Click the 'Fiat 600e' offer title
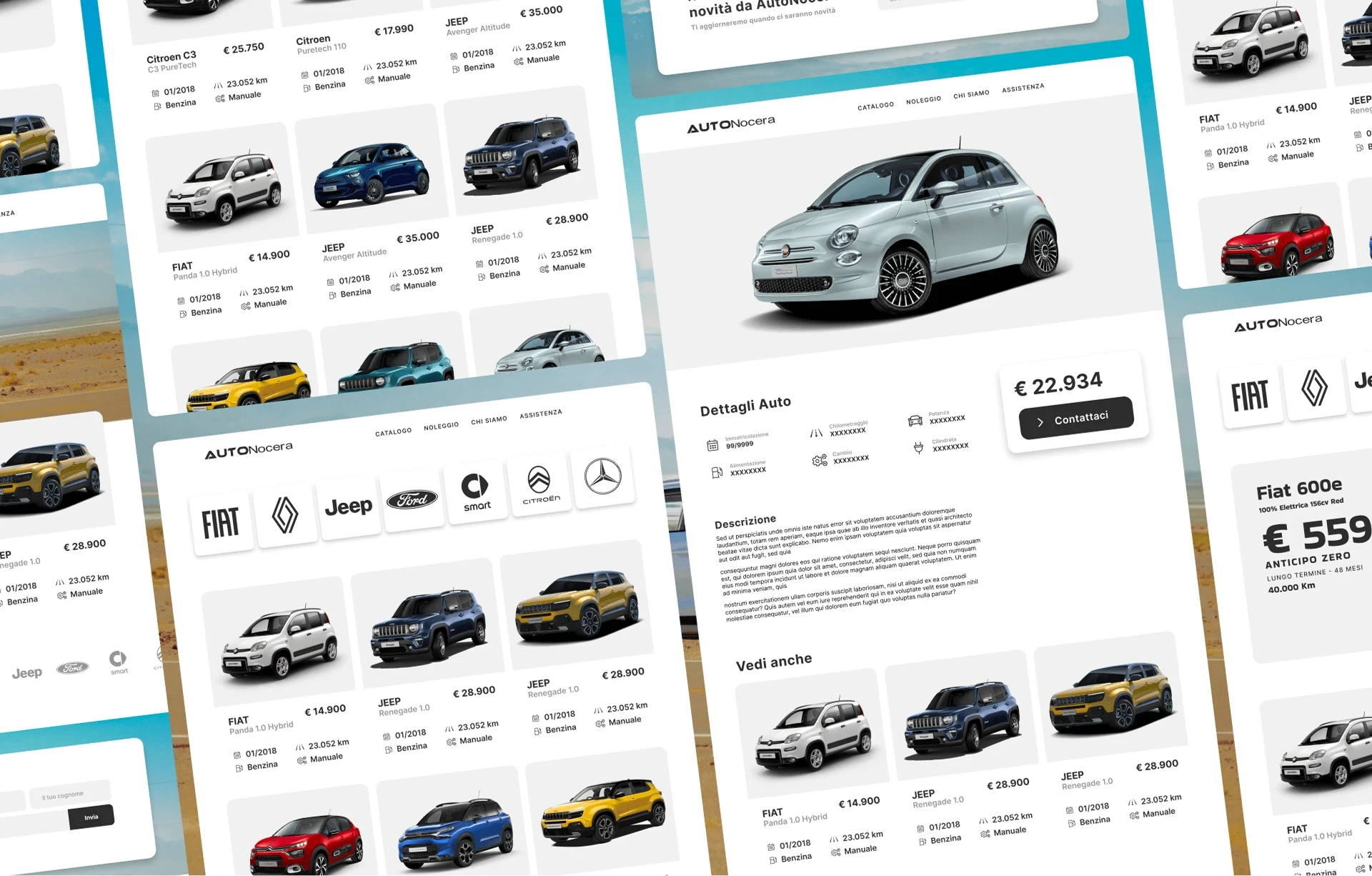This screenshot has height=876, width=1372. [1299, 489]
